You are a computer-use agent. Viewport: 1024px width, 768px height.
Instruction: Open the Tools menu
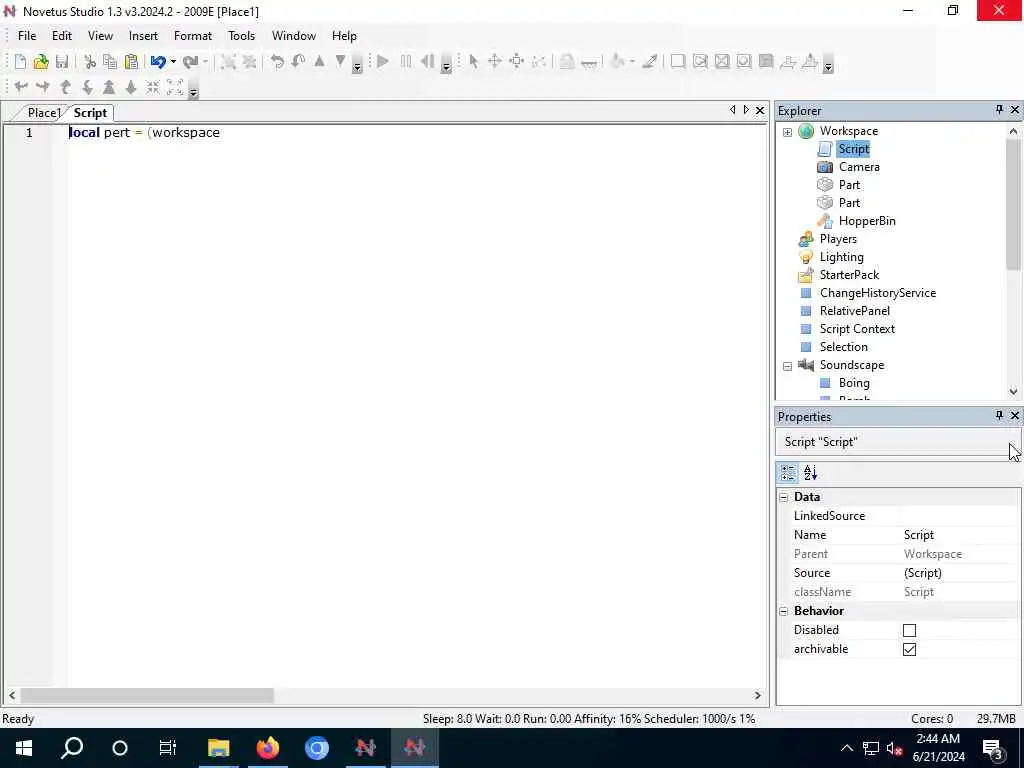point(242,36)
